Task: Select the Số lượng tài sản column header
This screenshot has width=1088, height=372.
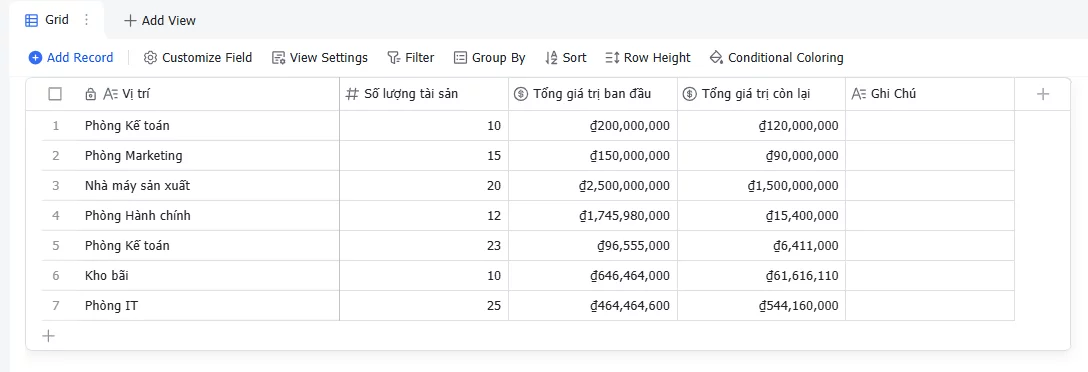Action: (x=424, y=94)
